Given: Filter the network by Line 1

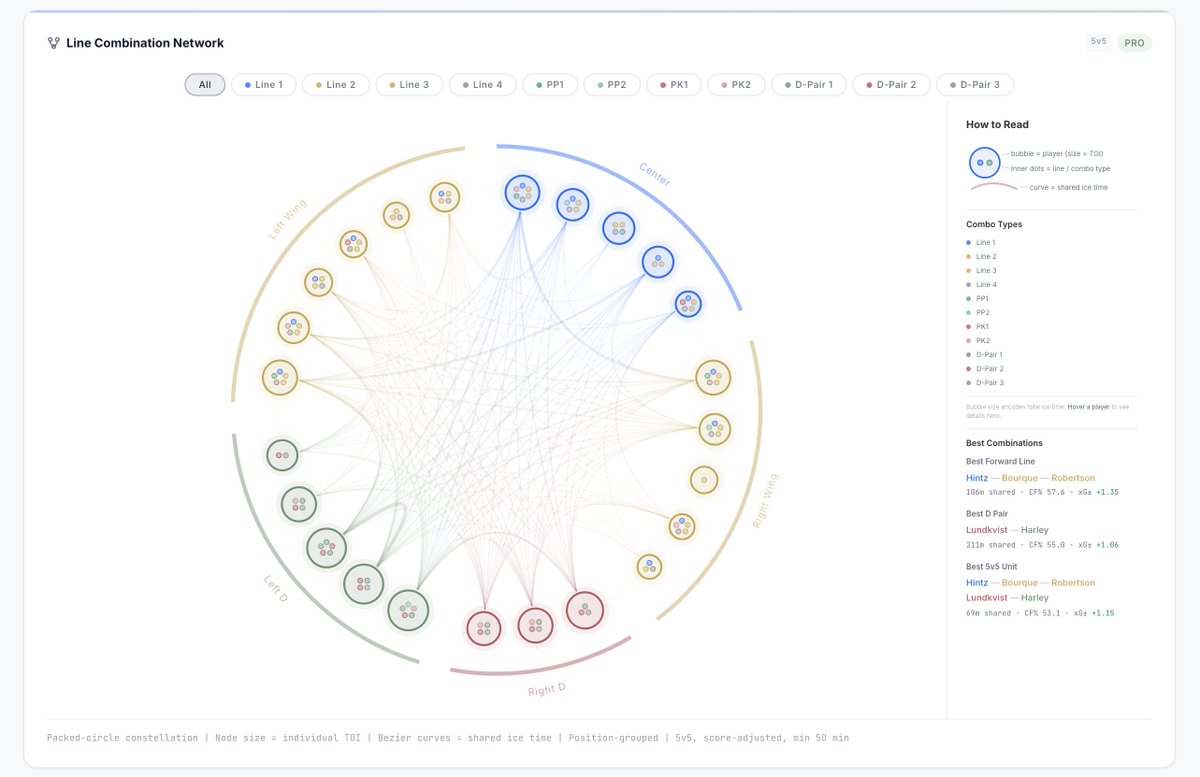Looking at the screenshot, I should [263, 85].
